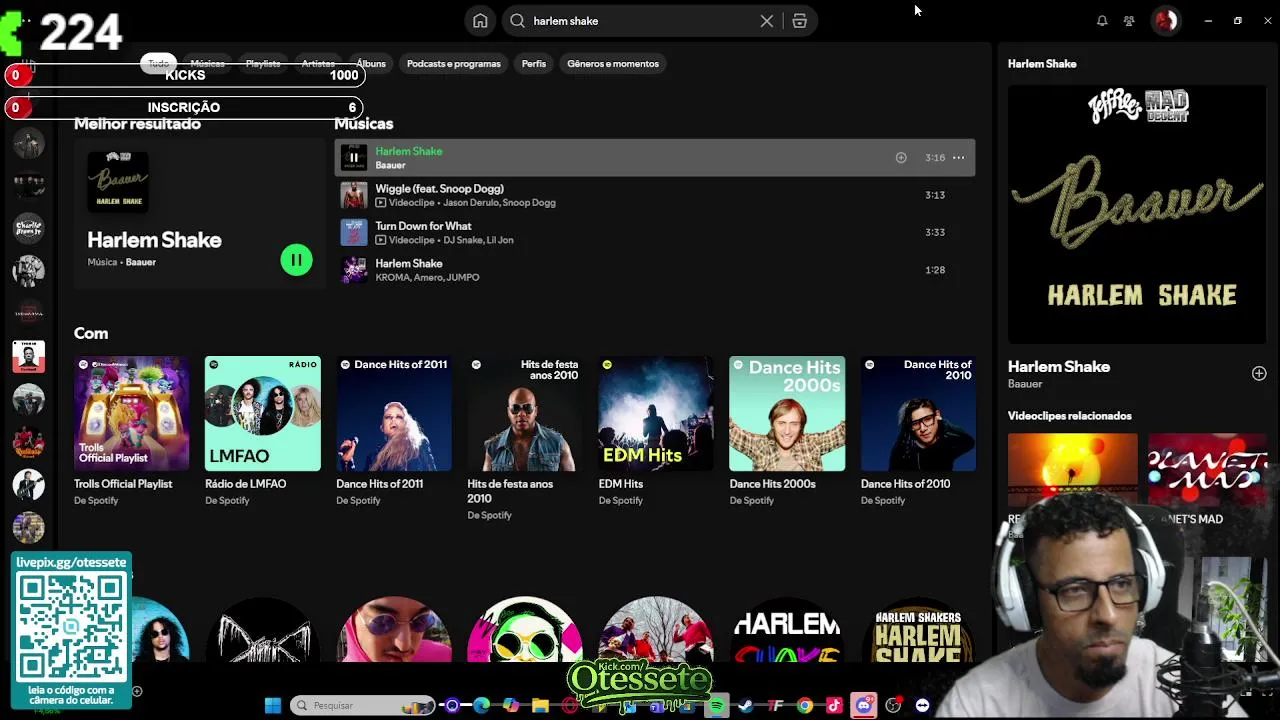This screenshot has width=1280, height=720.
Task: Open more options for Harlem Shake row
Action: coord(958,157)
